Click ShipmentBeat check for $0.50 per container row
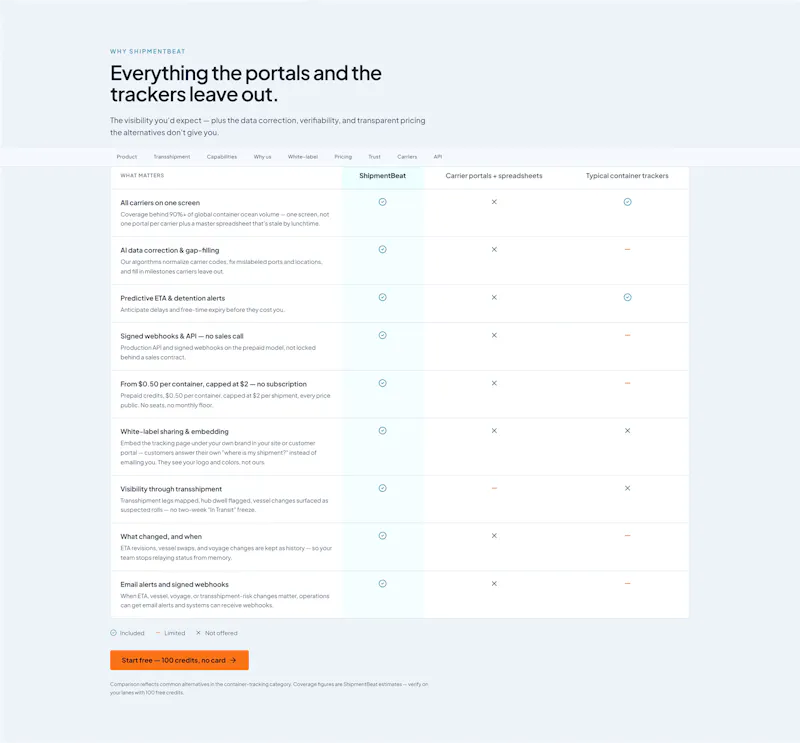 click(383, 383)
